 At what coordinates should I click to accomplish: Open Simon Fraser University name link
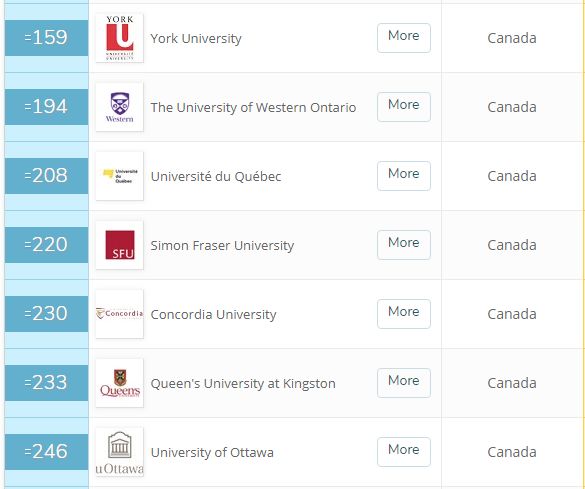pyautogui.click(x=222, y=245)
